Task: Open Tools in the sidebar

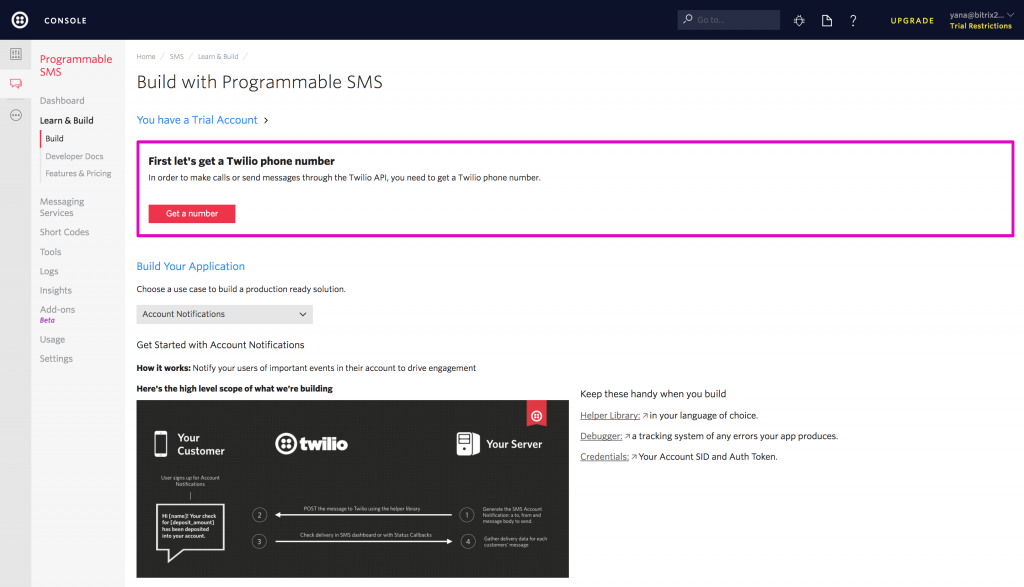Action: click(x=50, y=252)
